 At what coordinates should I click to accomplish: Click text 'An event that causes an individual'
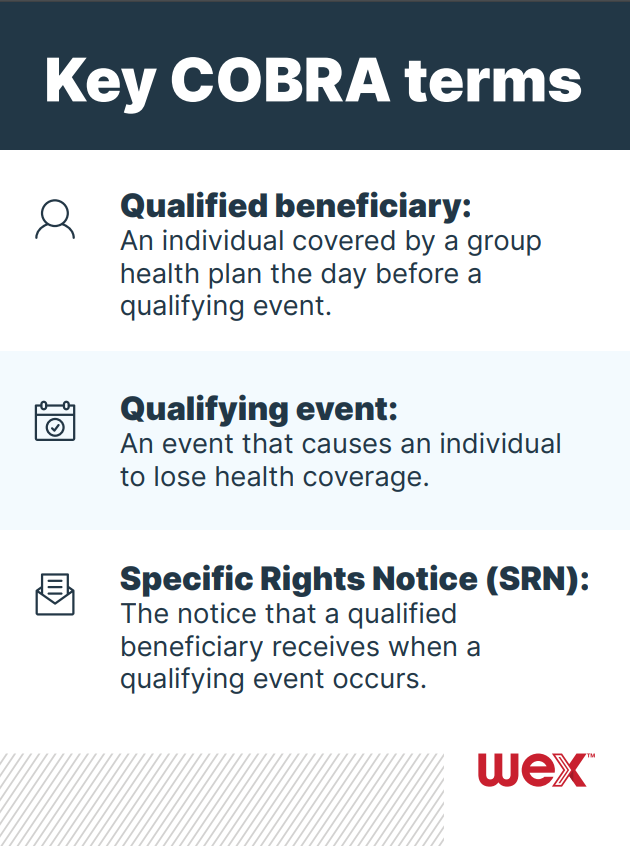coord(341,444)
